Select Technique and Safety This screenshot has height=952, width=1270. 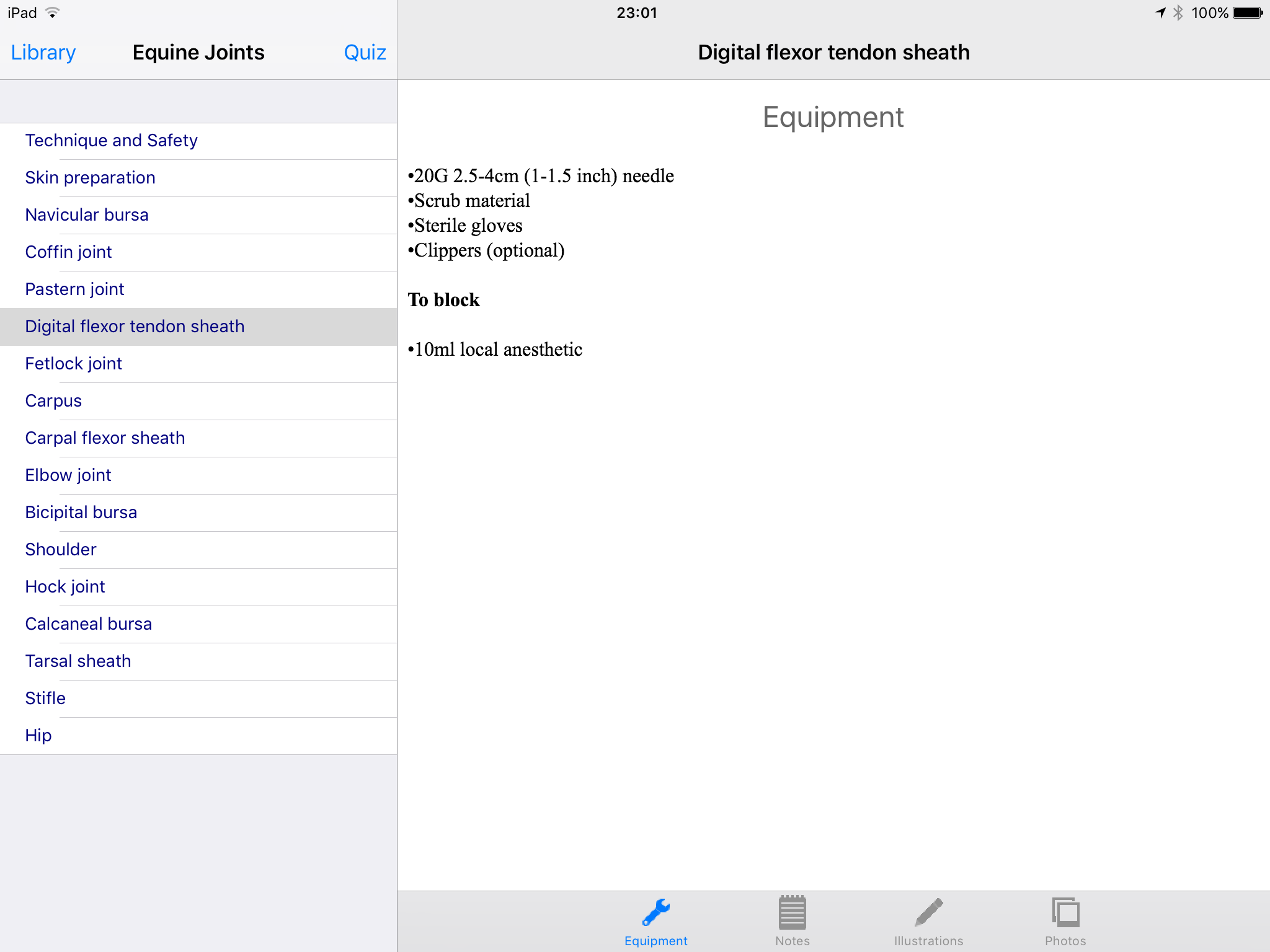198,141
